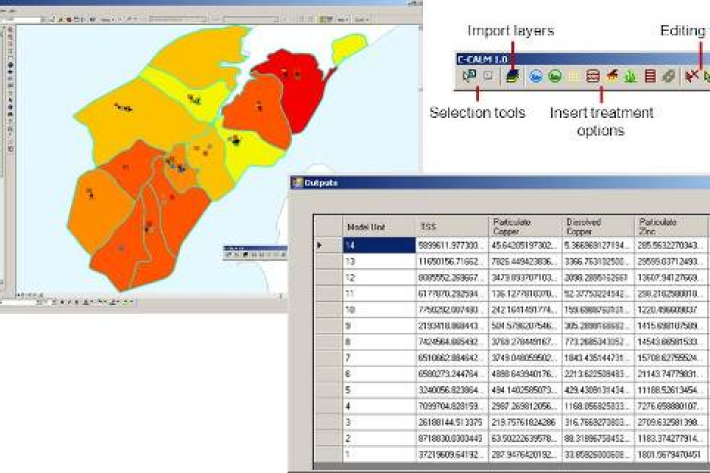The height and width of the screenshot is (473, 710).
Task: Click the green globe icon in C-CALM toolbar
Action: point(553,75)
